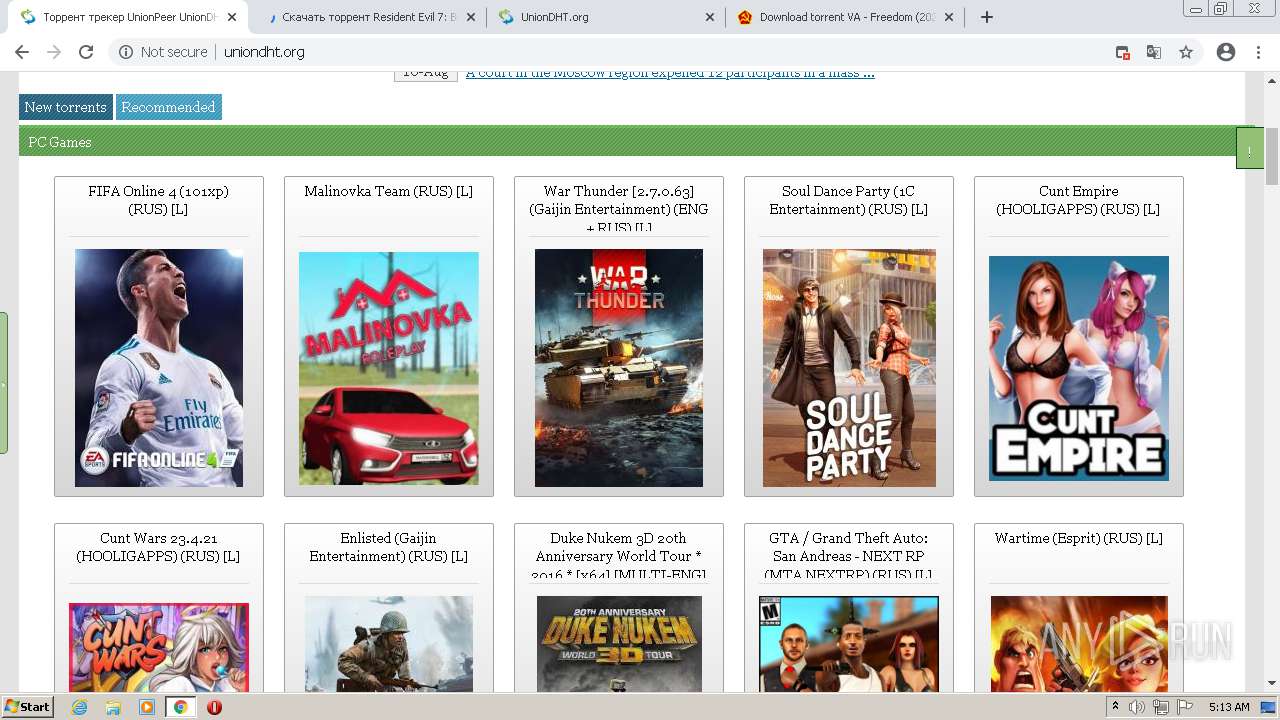Viewport: 1280px width, 720px height.
Task: Click the Duke Nukem 3D cover image
Action: click(x=618, y=644)
